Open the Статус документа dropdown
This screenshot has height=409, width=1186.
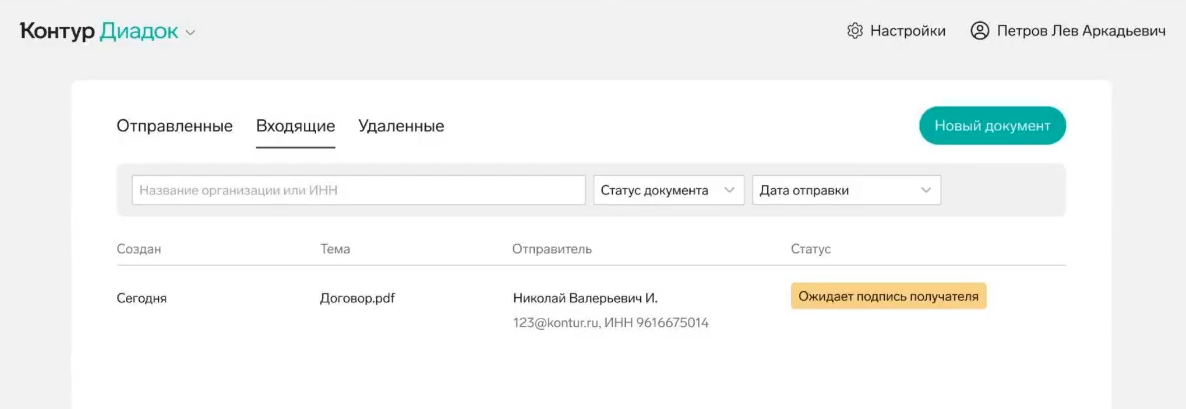click(x=669, y=191)
